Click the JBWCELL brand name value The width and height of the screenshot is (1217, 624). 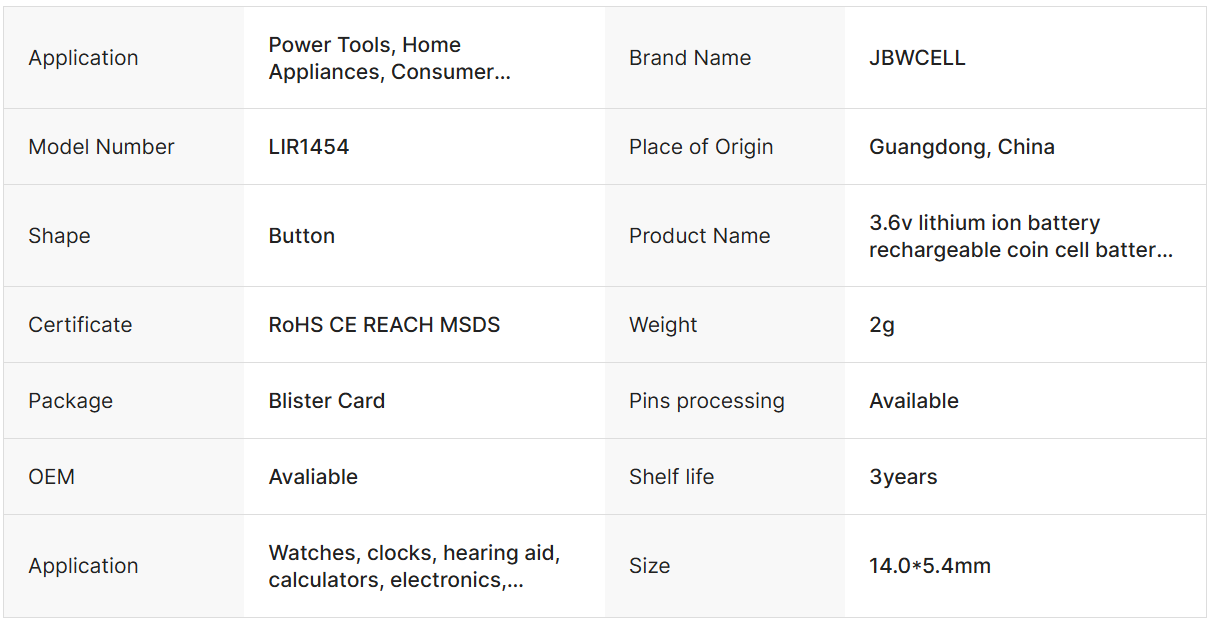pos(917,58)
